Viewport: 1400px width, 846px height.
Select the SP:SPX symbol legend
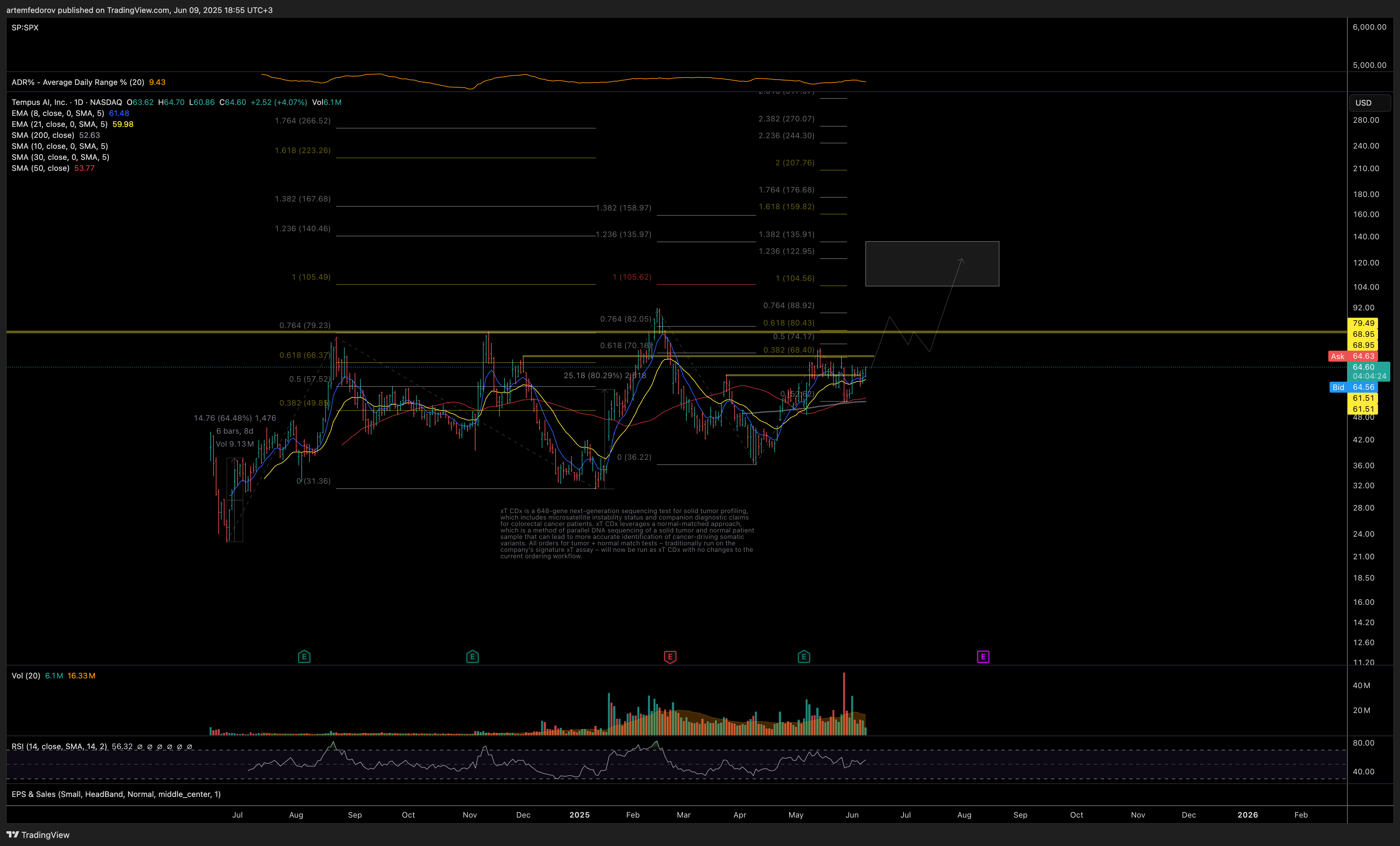pyautogui.click(x=25, y=27)
